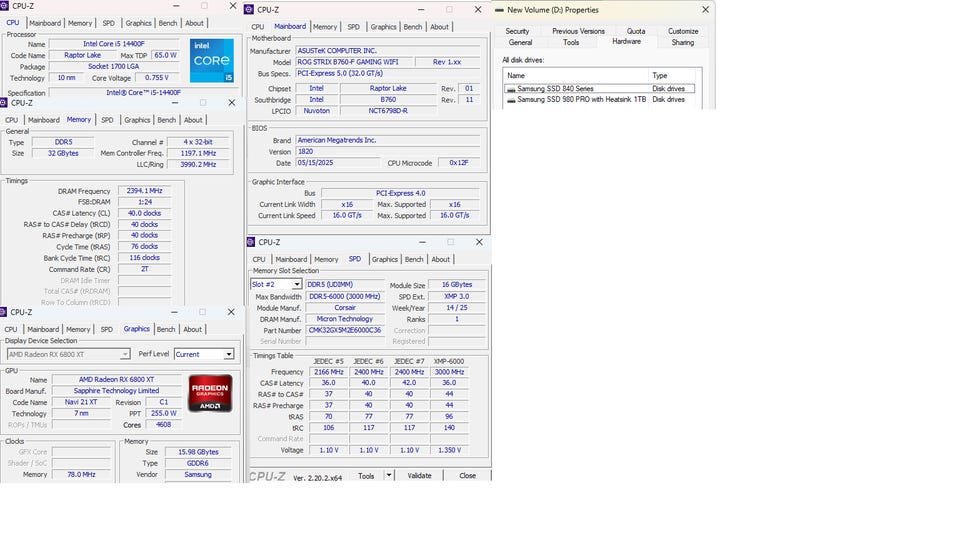Click the Code Name field Raptor Lake in processor window

(83, 55)
